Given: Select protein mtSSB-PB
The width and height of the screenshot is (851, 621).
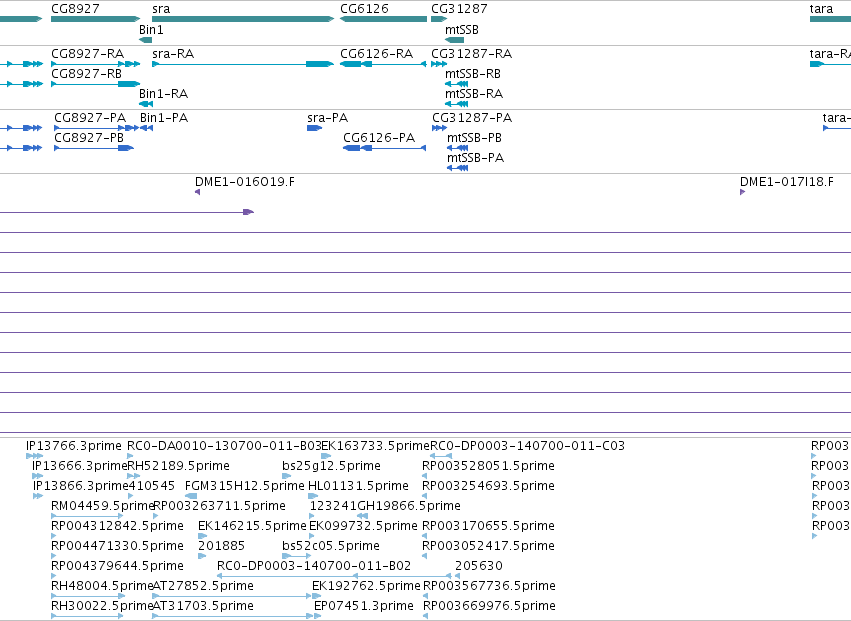Looking at the screenshot, I should [x=458, y=148].
